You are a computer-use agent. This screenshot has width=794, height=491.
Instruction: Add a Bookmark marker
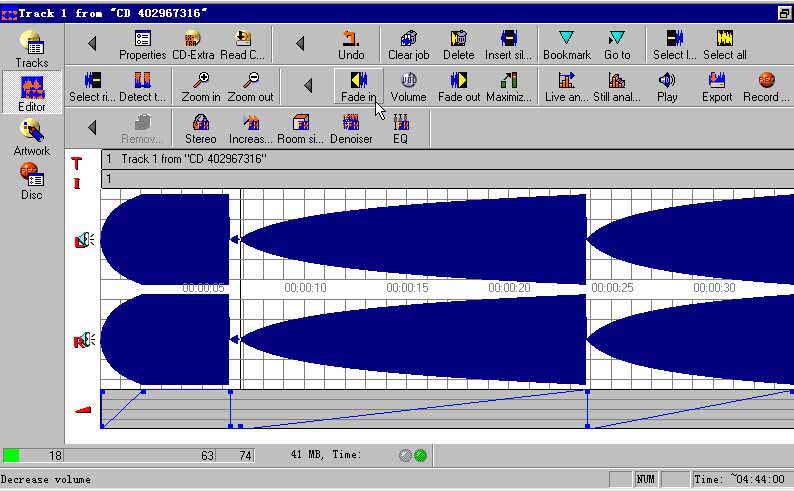566,38
